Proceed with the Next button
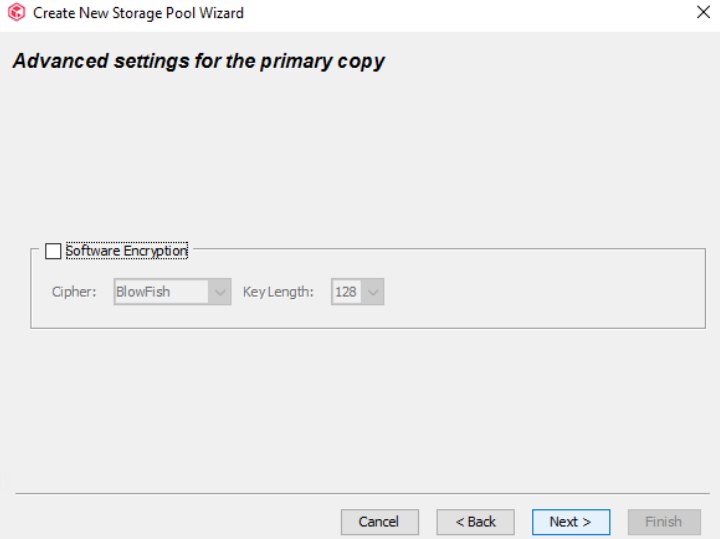Viewport: 720px width, 539px height. 571,521
